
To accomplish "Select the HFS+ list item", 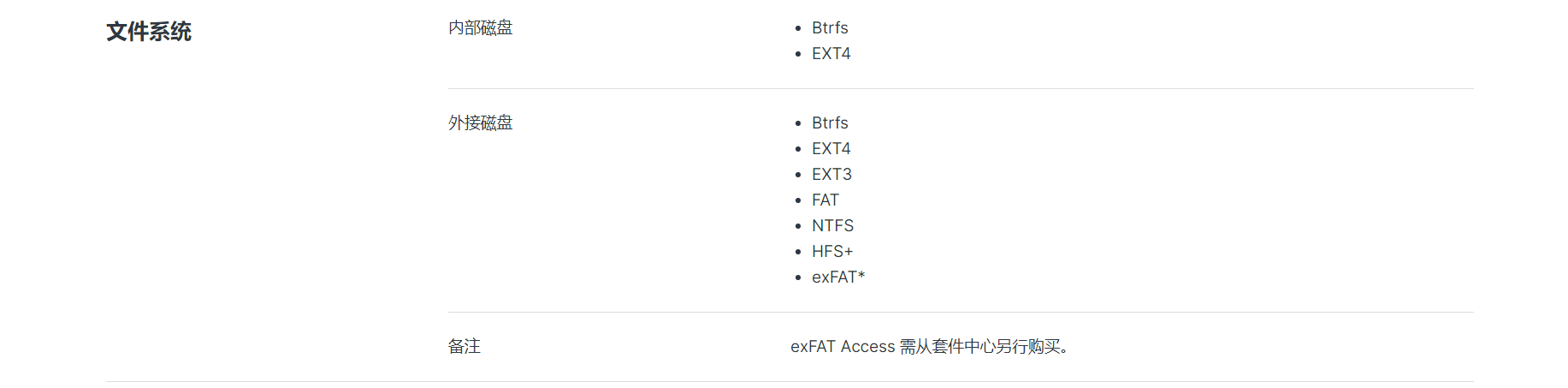I will 832,252.
